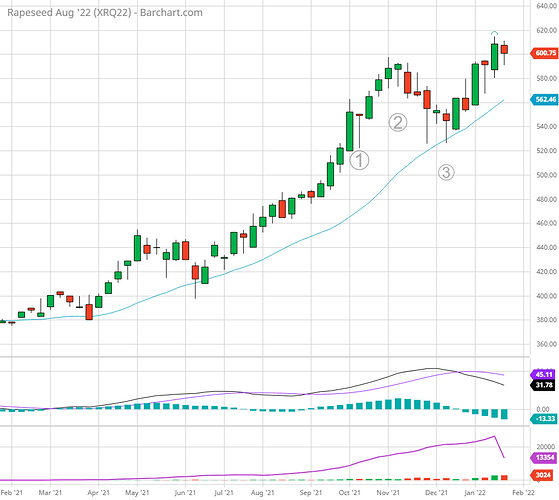Click the purple 45.11 indicator value tag
559x500 pixels.
tap(543, 375)
